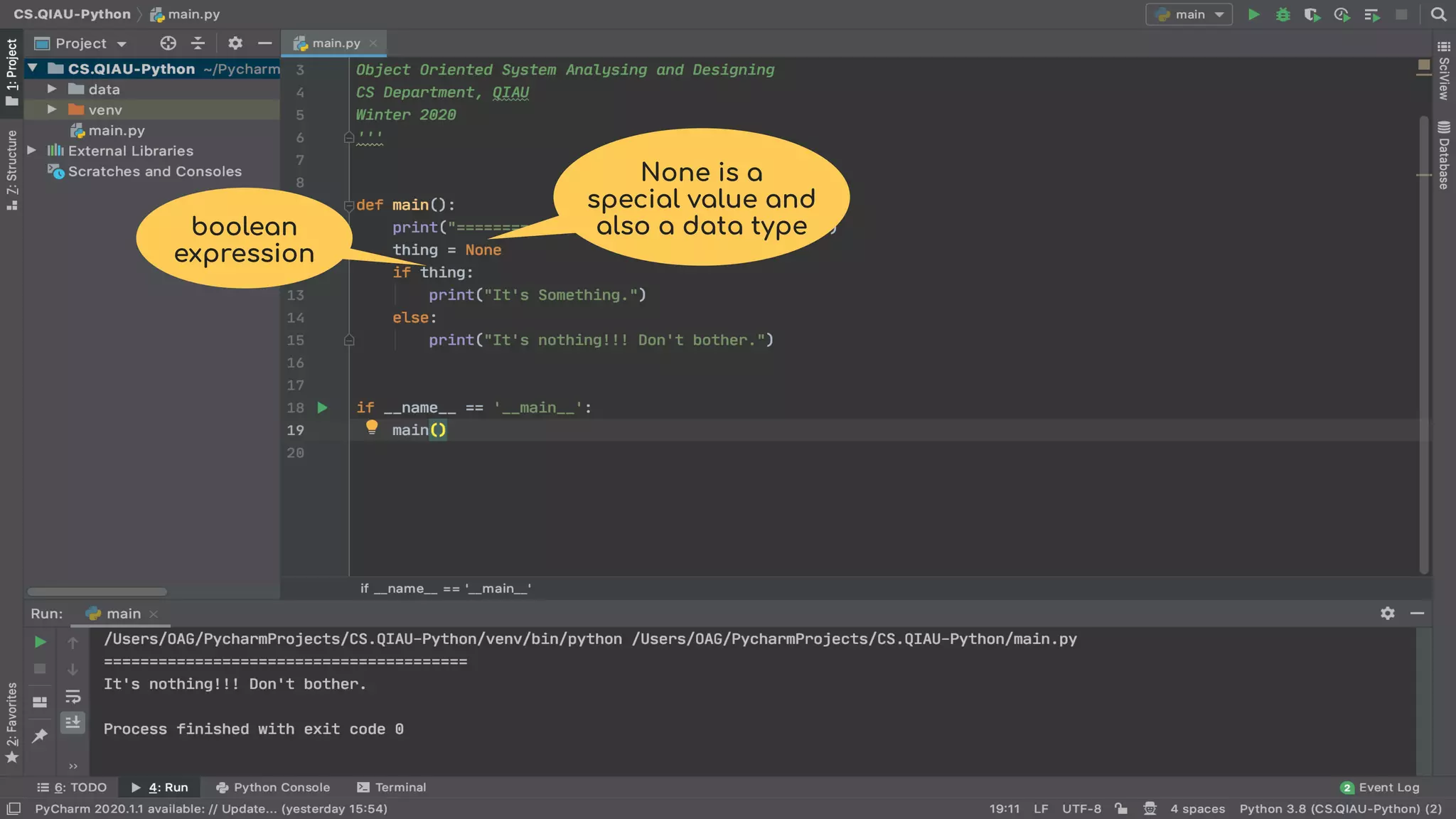The width and height of the screenshot is (1456, 819).
Task: Toggle read-only lock icon in status bar
Action: 1121,808
